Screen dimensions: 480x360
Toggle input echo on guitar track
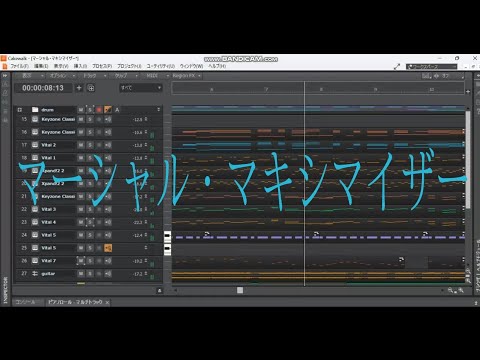point(108,274)
